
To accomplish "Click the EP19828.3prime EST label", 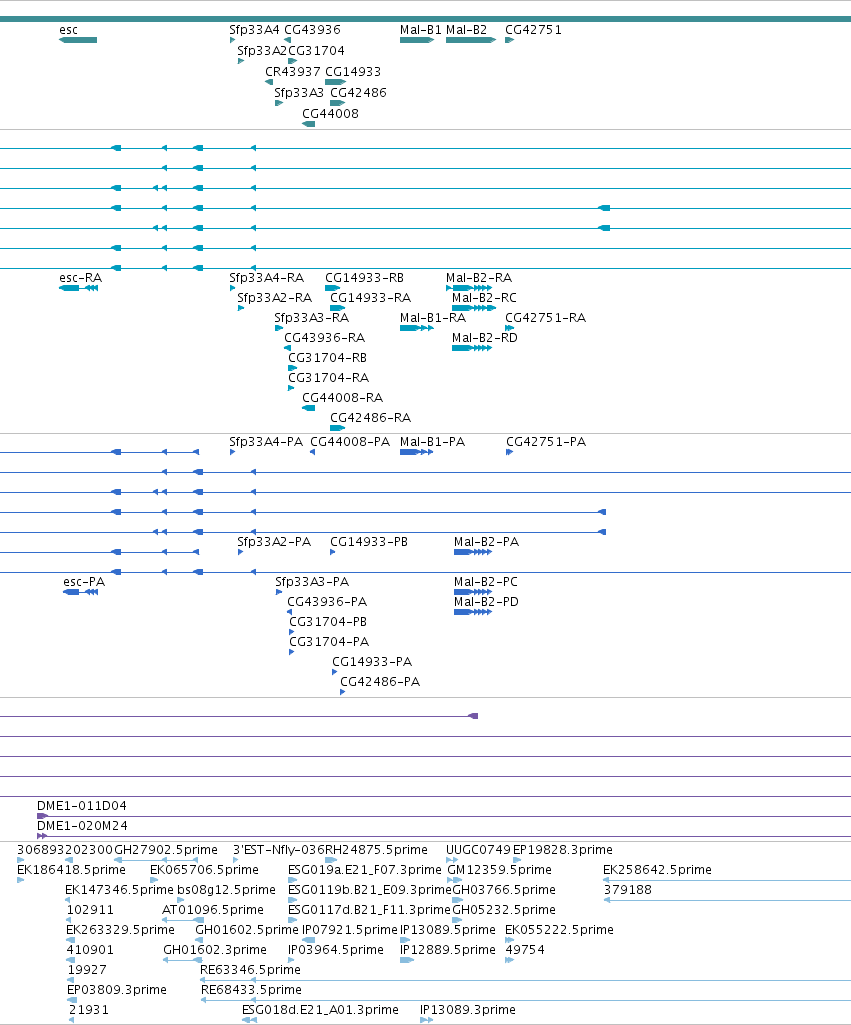I will [x=563, y=850].
